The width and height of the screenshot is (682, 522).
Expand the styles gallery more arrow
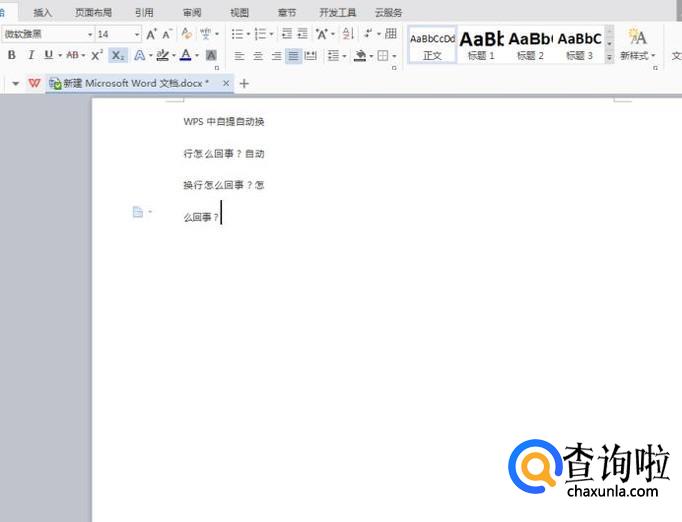pos(609,57)
